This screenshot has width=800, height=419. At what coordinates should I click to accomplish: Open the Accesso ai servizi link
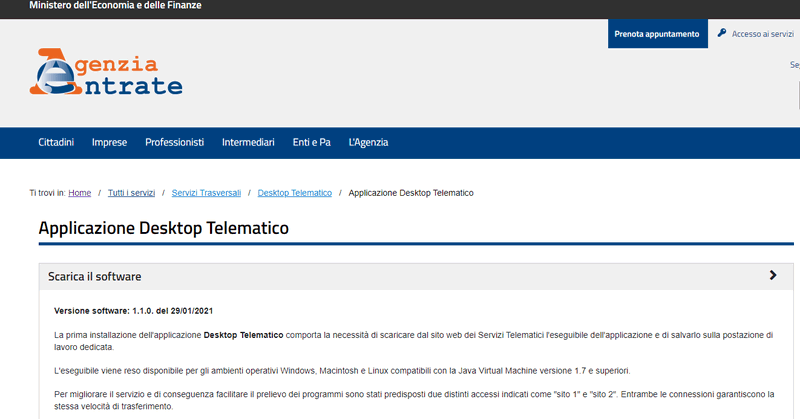[762, 34]
